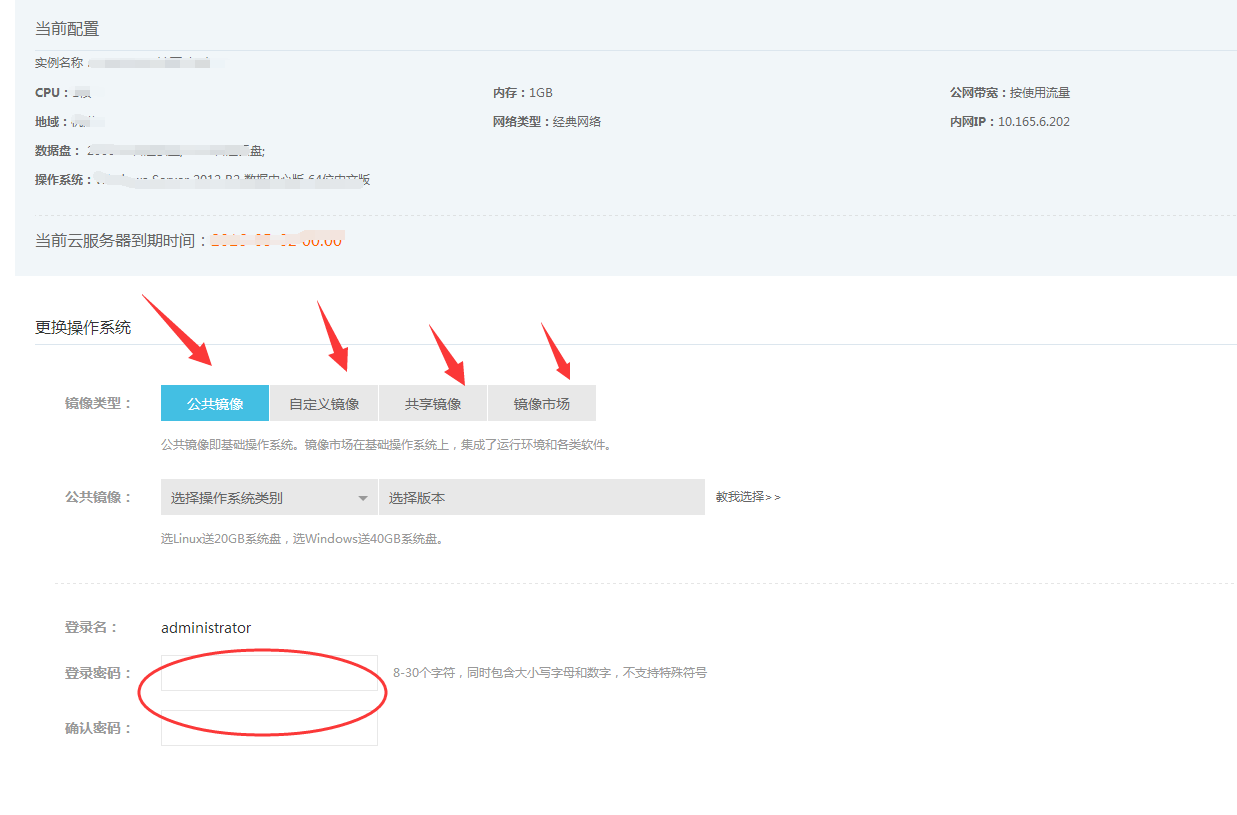Focus the 确认密码 confirmation field
This screenshot has width=1237, height=815.
tap(269, 728)
